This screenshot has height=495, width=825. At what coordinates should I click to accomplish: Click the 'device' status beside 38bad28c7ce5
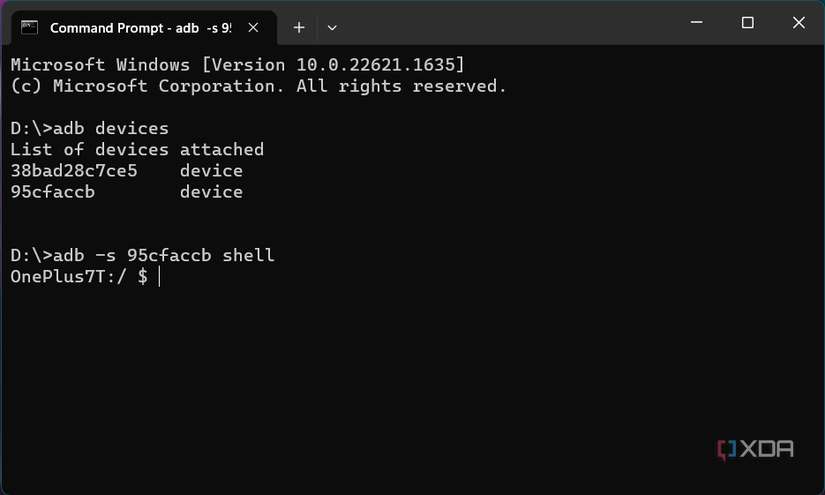(x=211, y=171)
